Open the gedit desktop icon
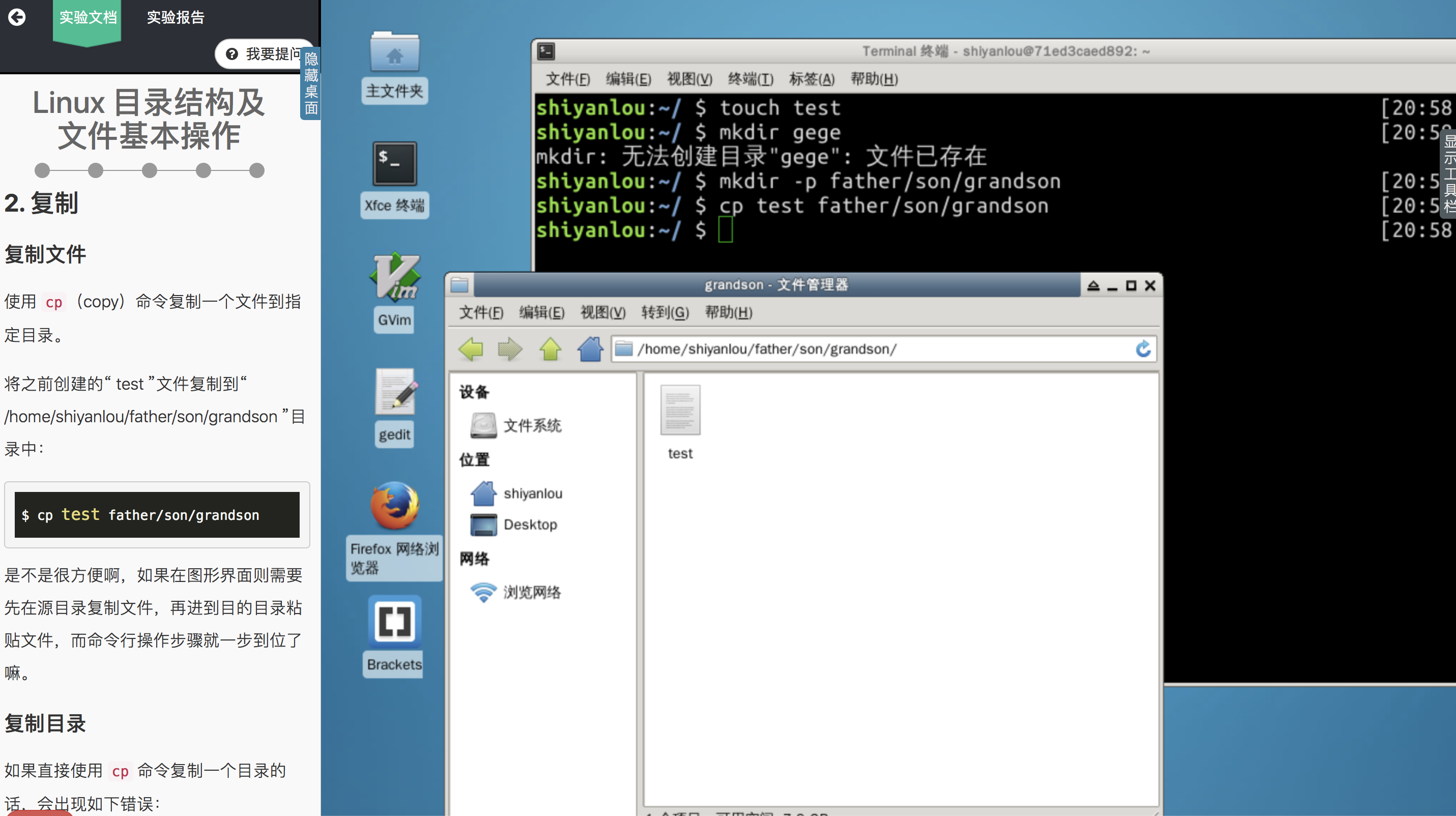 coord(394,393)
